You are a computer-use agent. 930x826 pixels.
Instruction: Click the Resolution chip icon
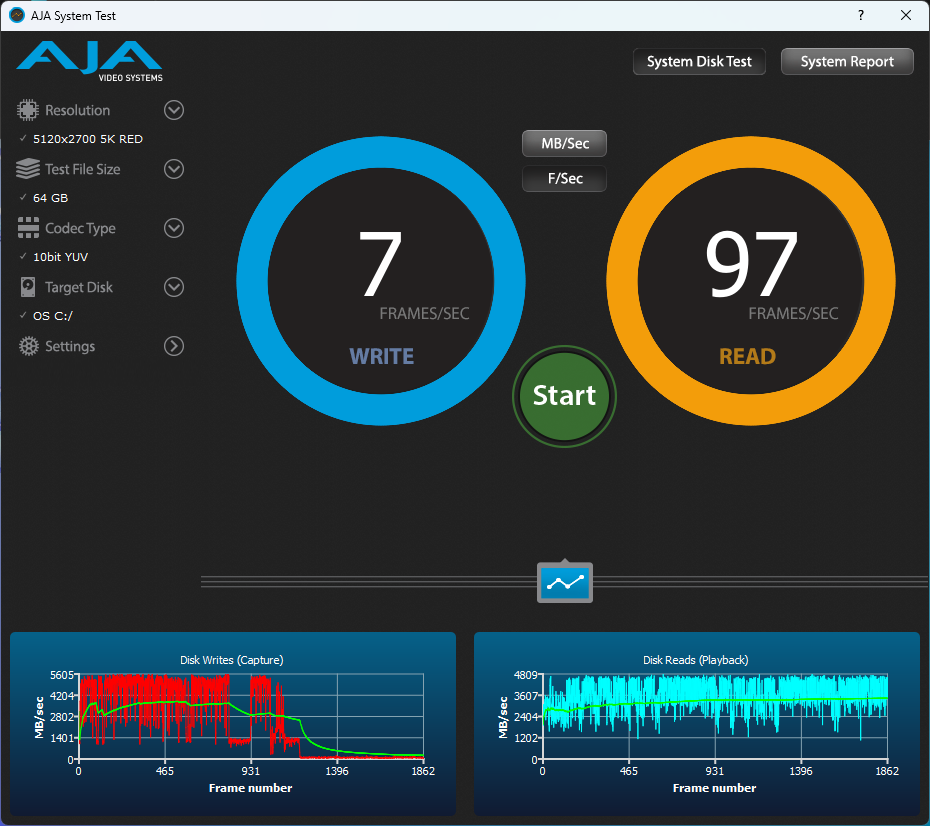pos(28,110)
